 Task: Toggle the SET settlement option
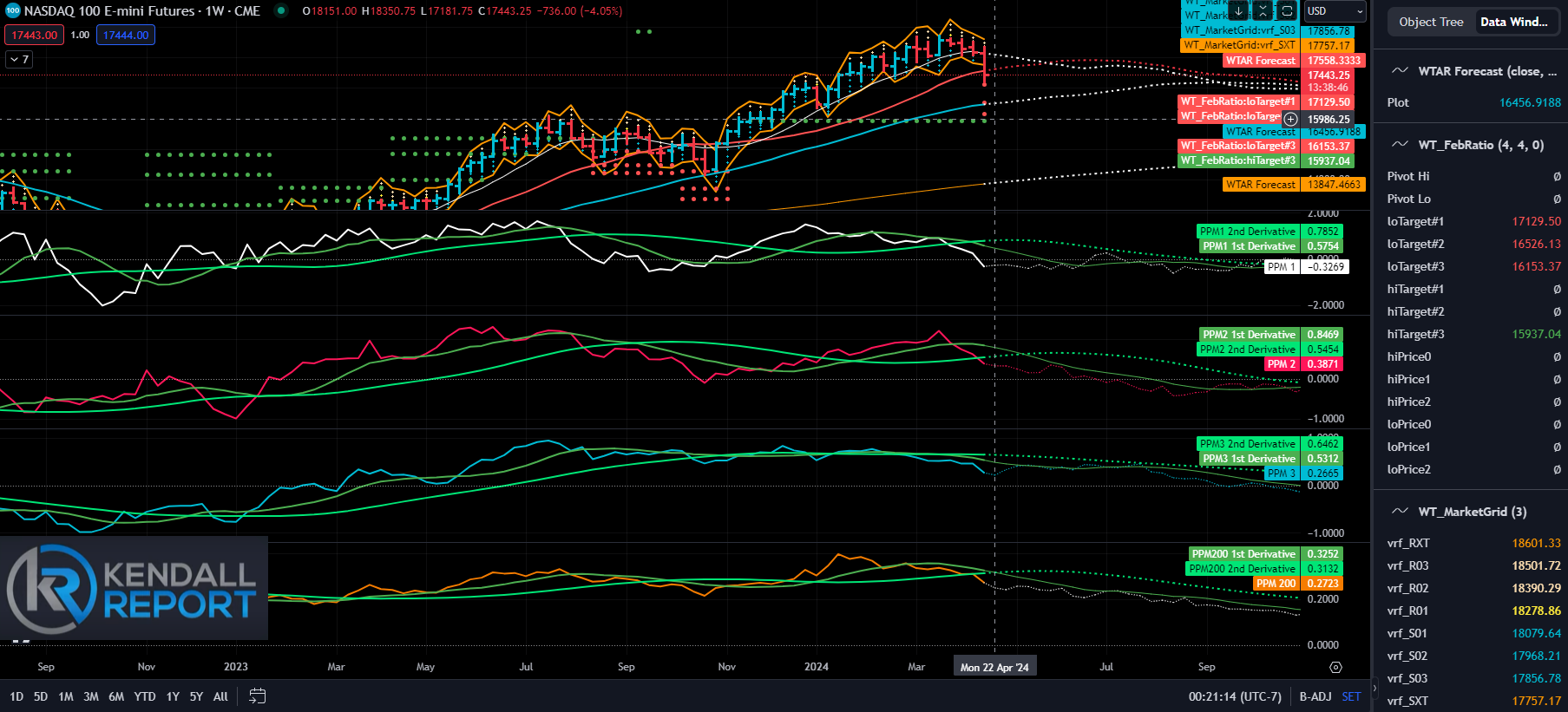1351,696
